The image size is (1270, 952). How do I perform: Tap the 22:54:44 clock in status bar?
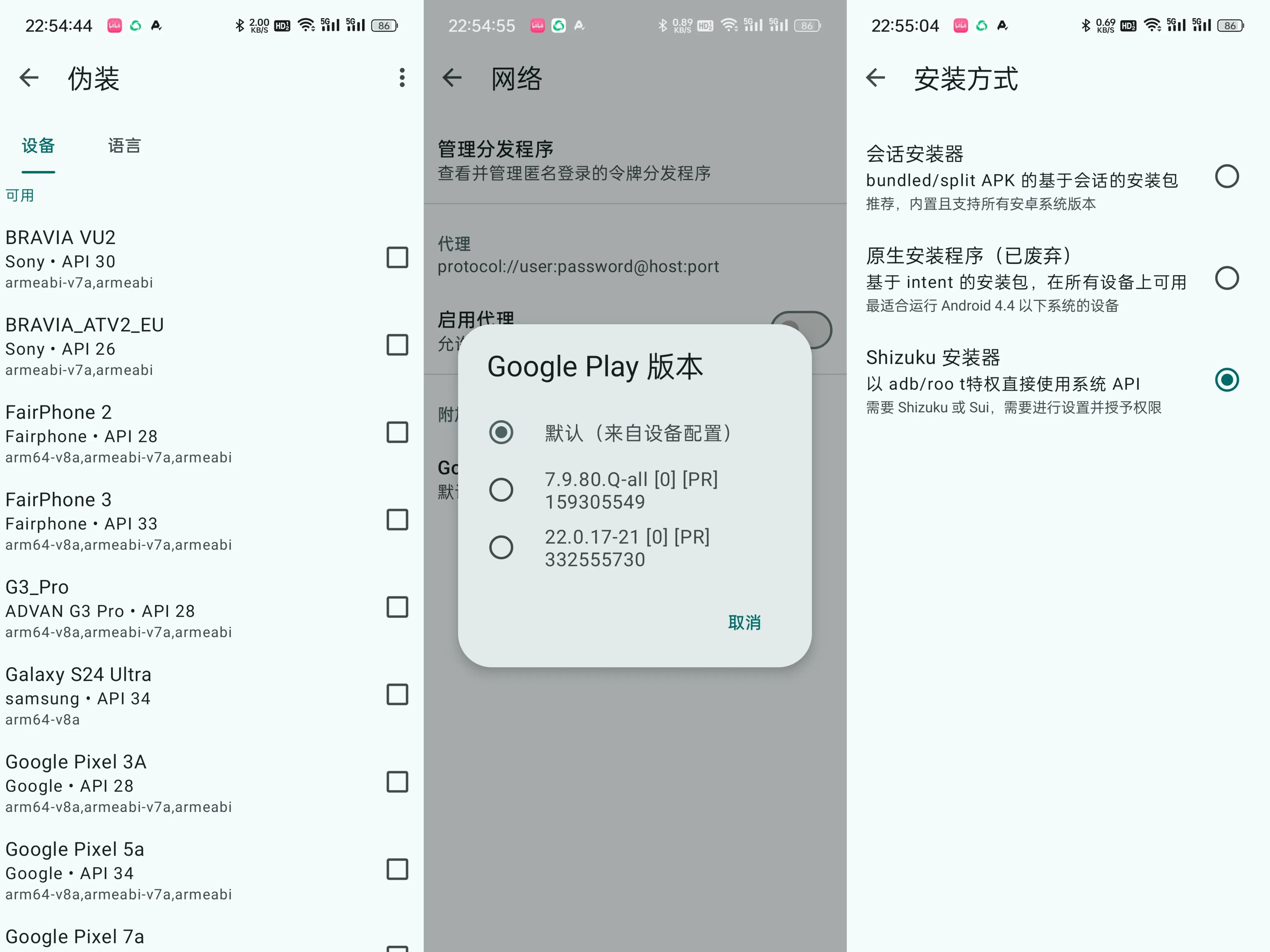tap(59, 26)
